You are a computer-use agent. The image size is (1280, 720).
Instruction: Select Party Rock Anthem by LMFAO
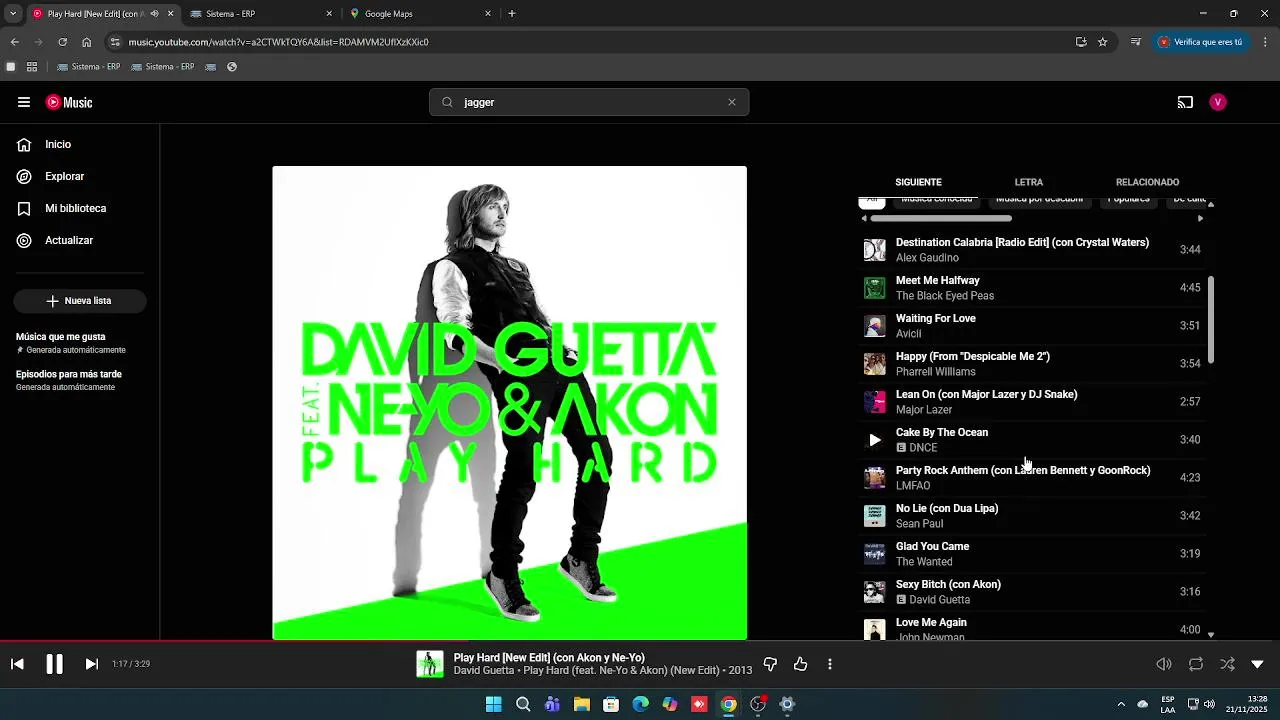click(1032, 478)
